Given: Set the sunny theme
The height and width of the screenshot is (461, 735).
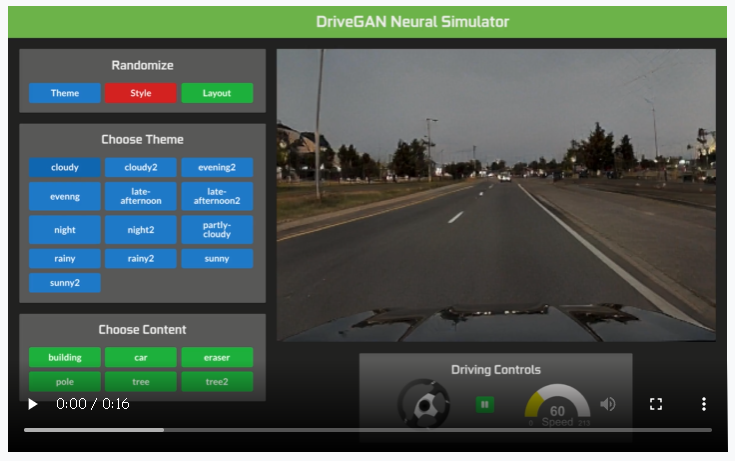Looking at the screenshot, I should click(217, 258).
